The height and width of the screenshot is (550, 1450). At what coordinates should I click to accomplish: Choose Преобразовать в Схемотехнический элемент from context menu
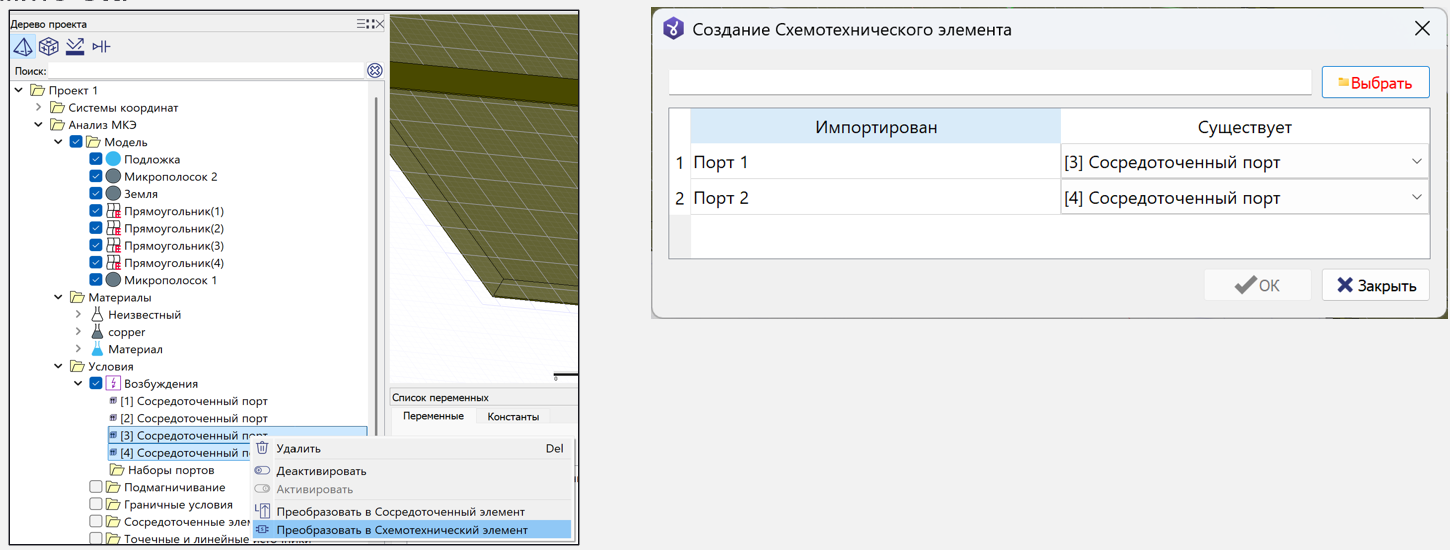(401, 530)
